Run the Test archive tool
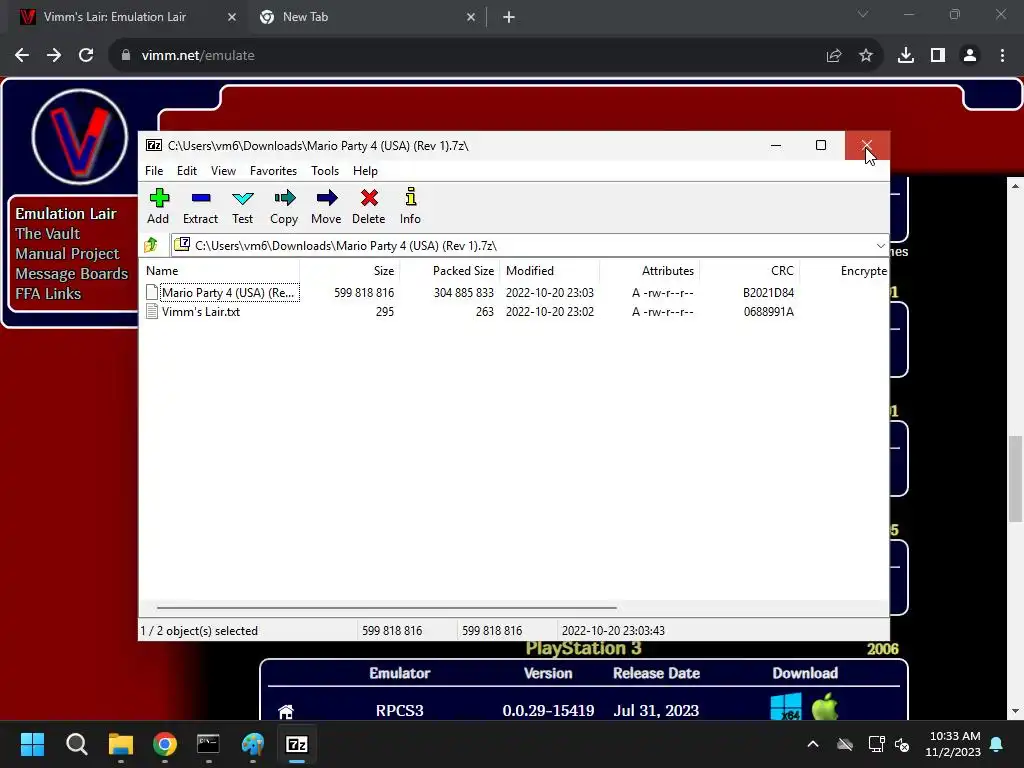 pyautogui.click(x=242, y=206)
